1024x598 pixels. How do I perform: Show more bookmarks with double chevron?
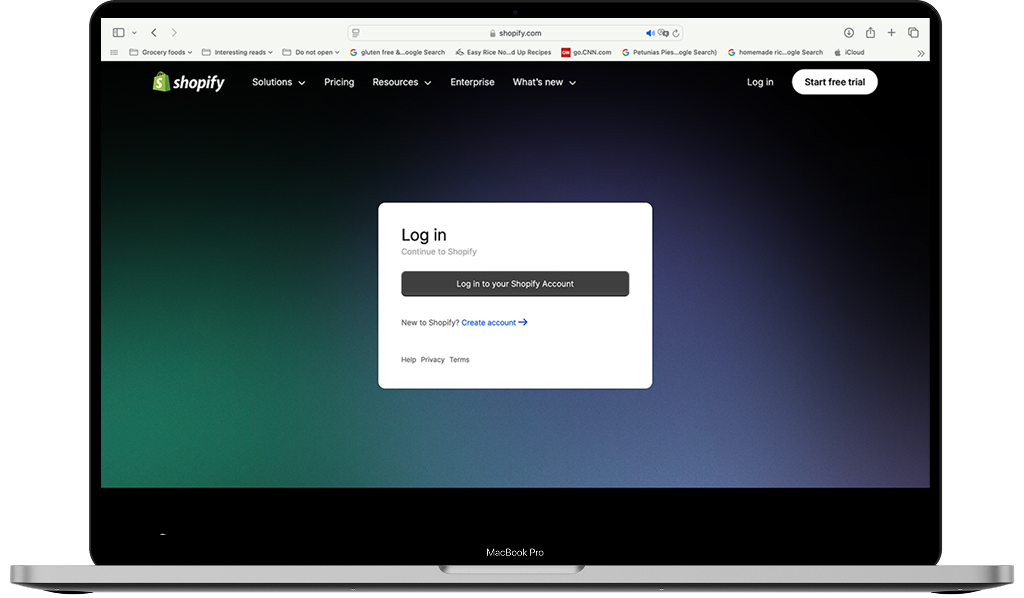(921, 54)
